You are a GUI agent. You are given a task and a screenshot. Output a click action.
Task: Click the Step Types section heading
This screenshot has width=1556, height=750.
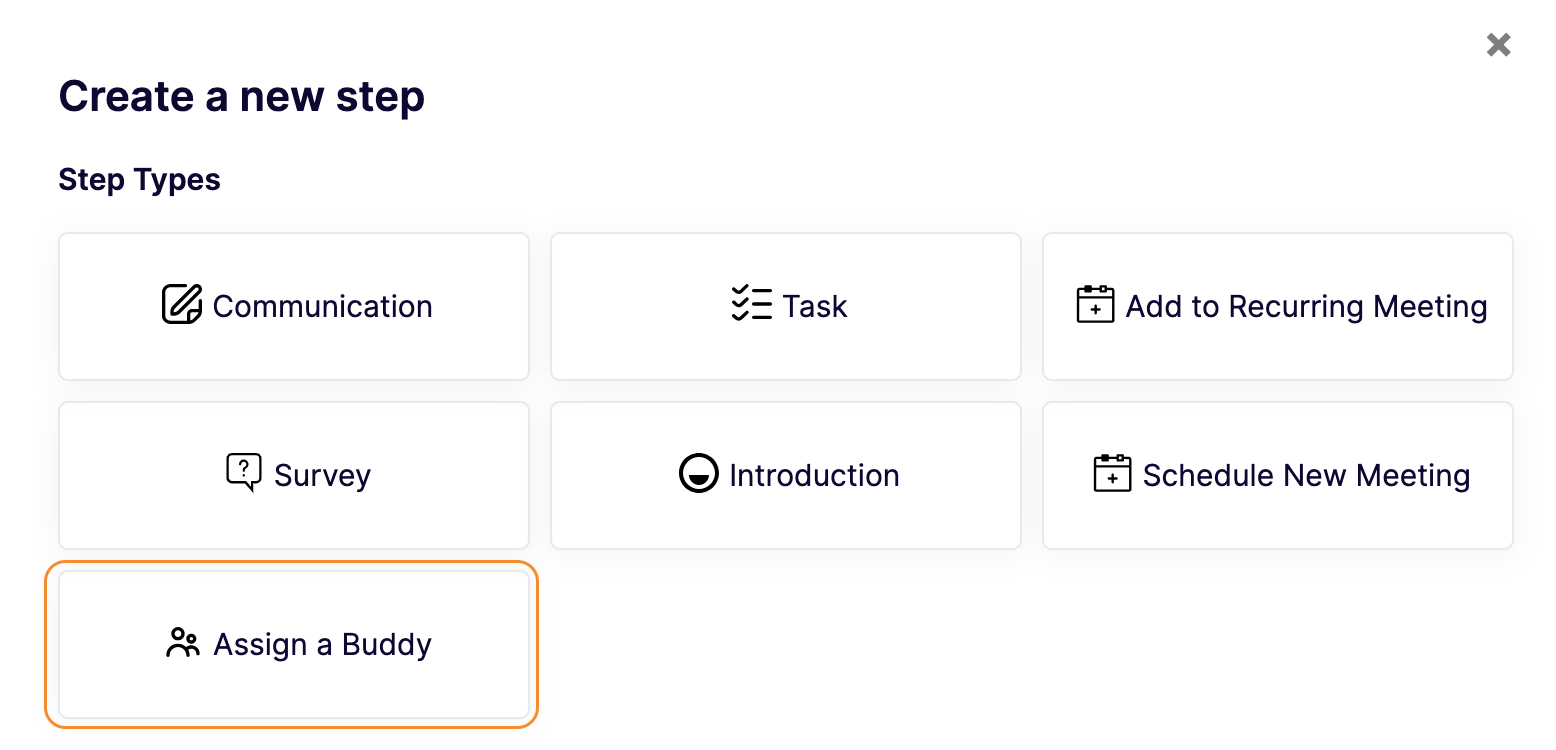139,179
